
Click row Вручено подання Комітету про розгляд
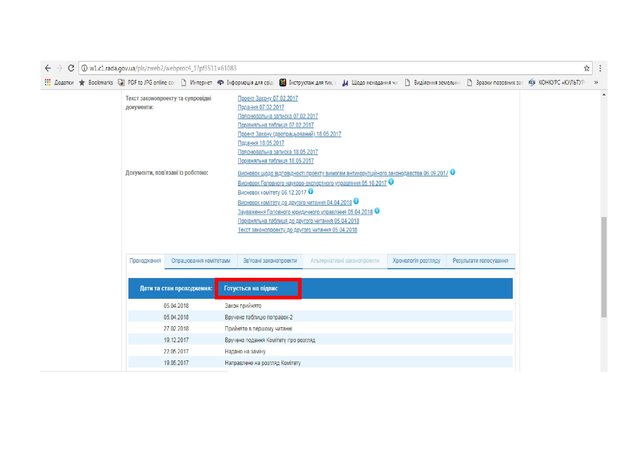[x=320, y=340]
